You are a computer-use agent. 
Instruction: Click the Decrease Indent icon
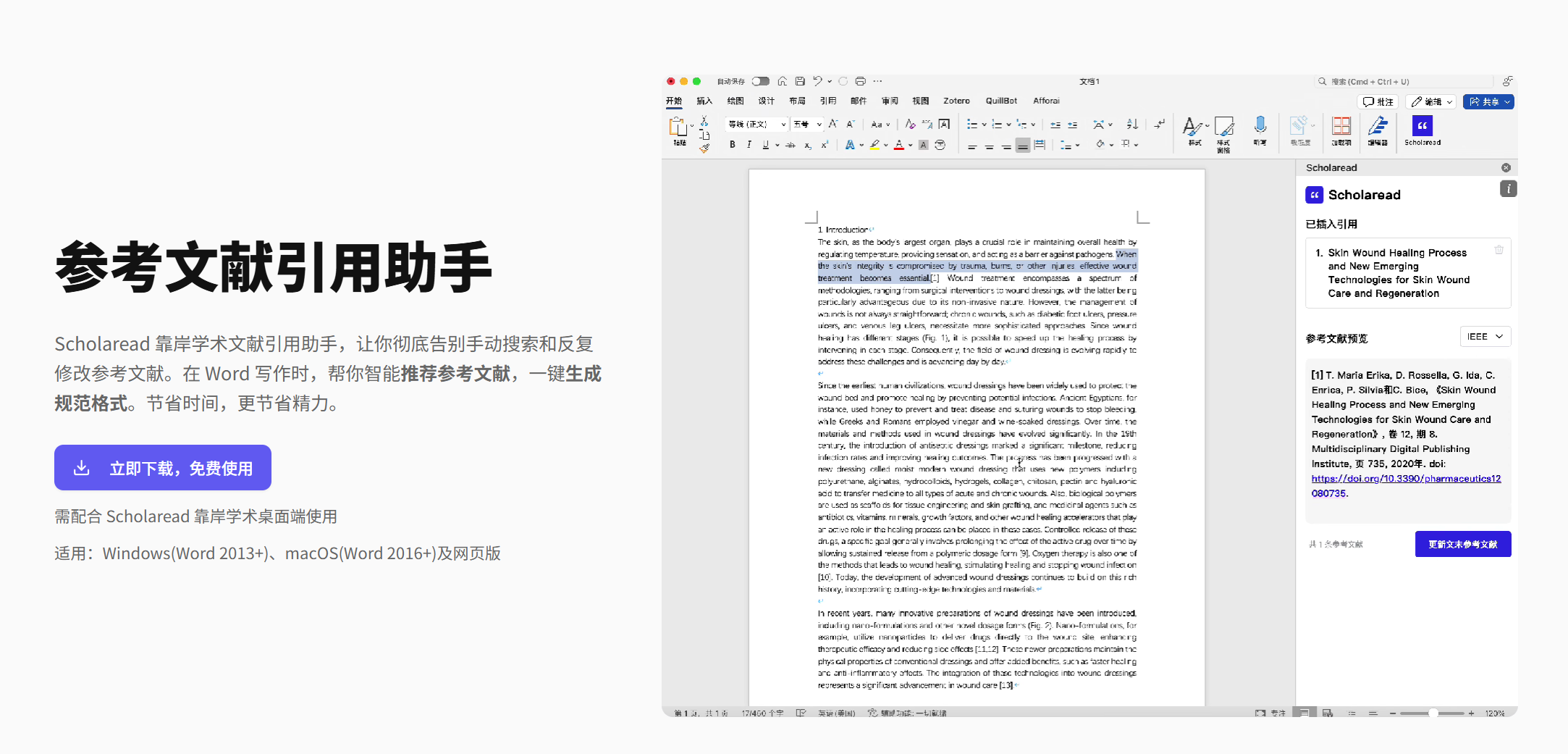(x=1055, y=125)
